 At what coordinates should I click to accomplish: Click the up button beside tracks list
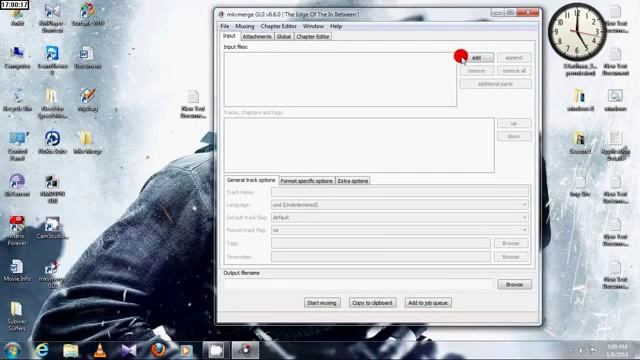pyautogui.click(x=514, y=123)
